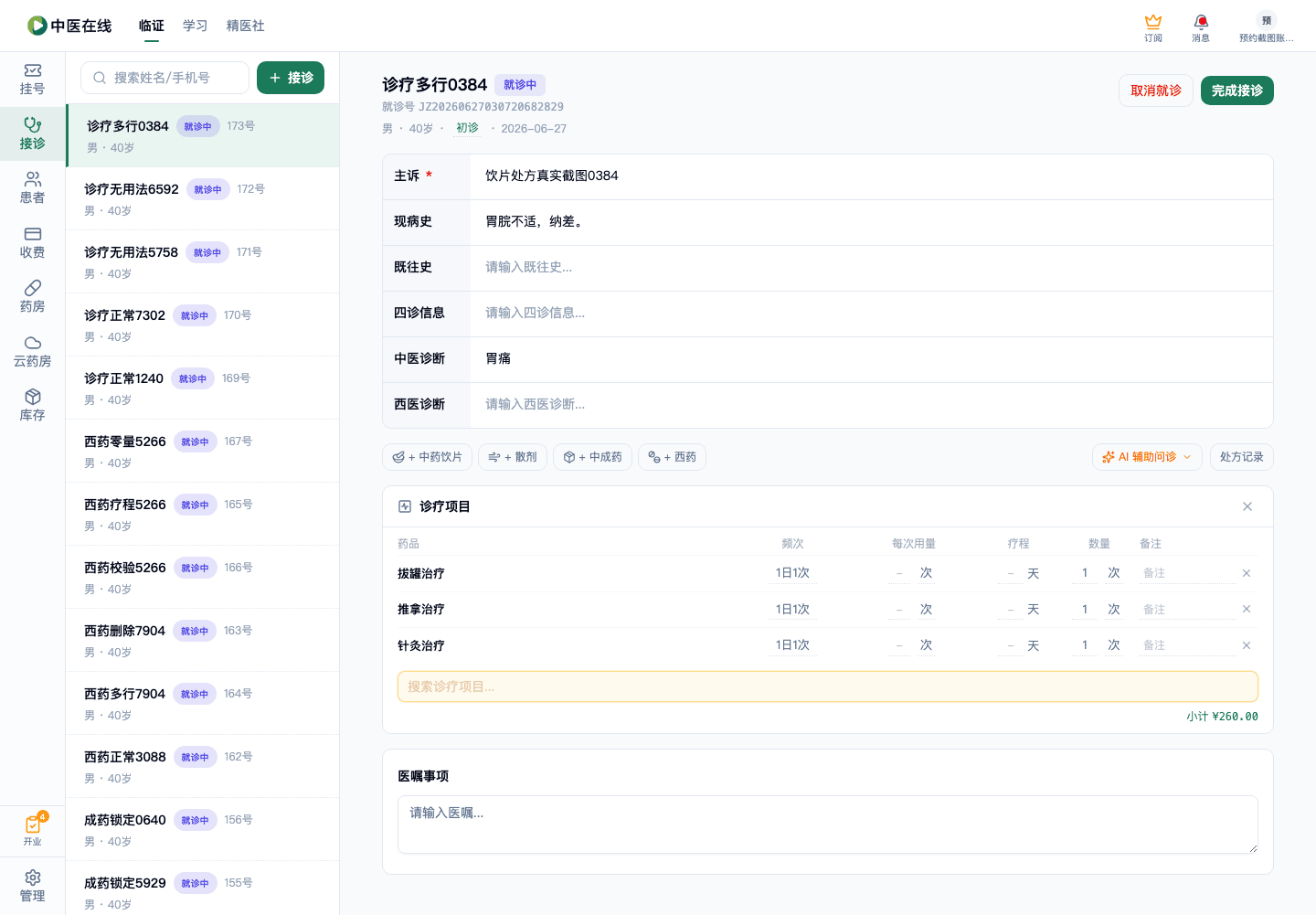Add a 中药饮片 prescription

(x=427, y=457)
